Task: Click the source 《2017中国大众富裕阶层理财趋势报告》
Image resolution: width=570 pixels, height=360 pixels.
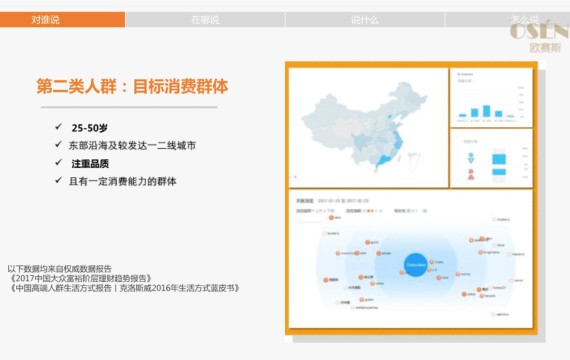Action: 80,278
